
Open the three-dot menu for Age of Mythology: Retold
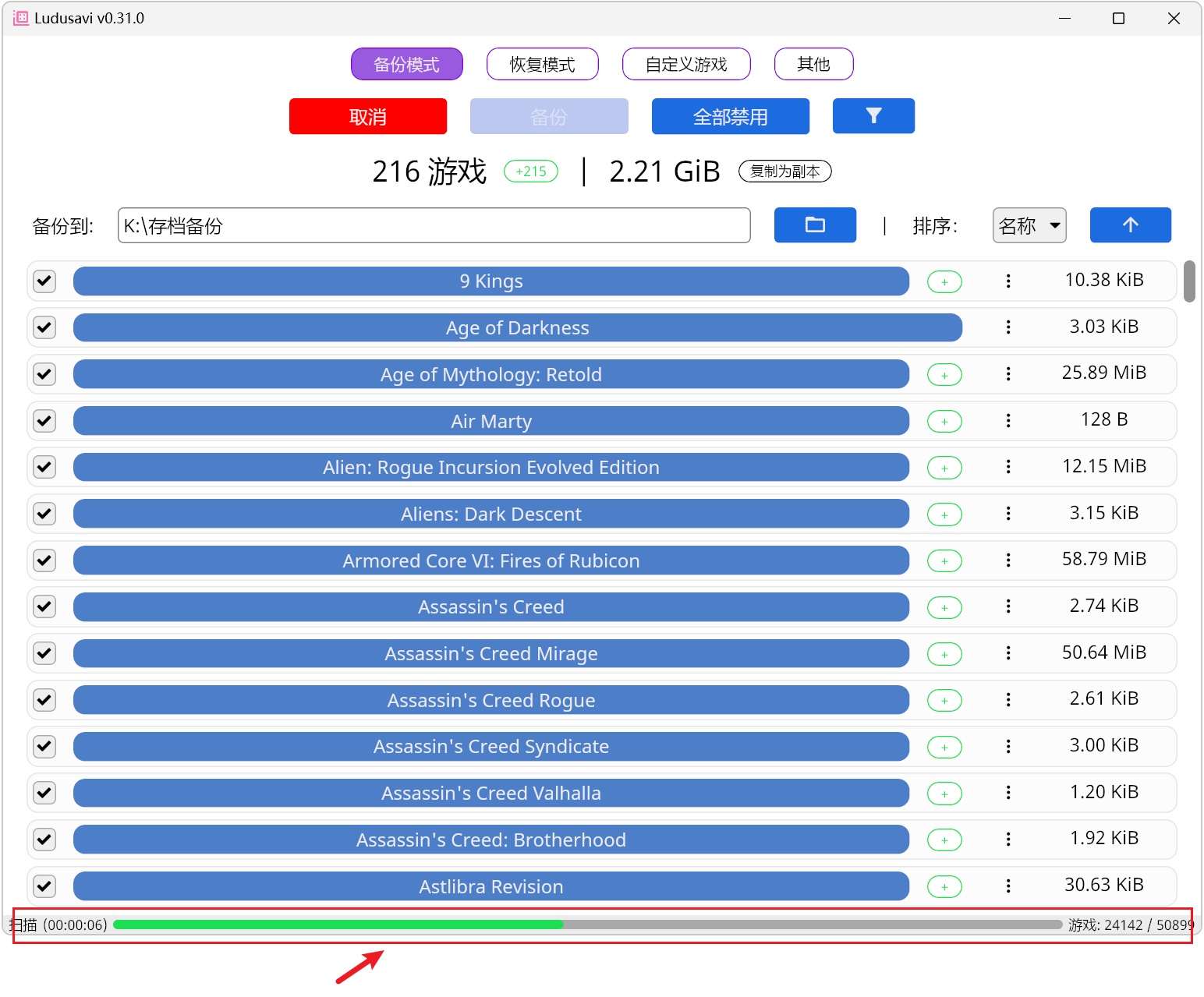point(1008,374)
